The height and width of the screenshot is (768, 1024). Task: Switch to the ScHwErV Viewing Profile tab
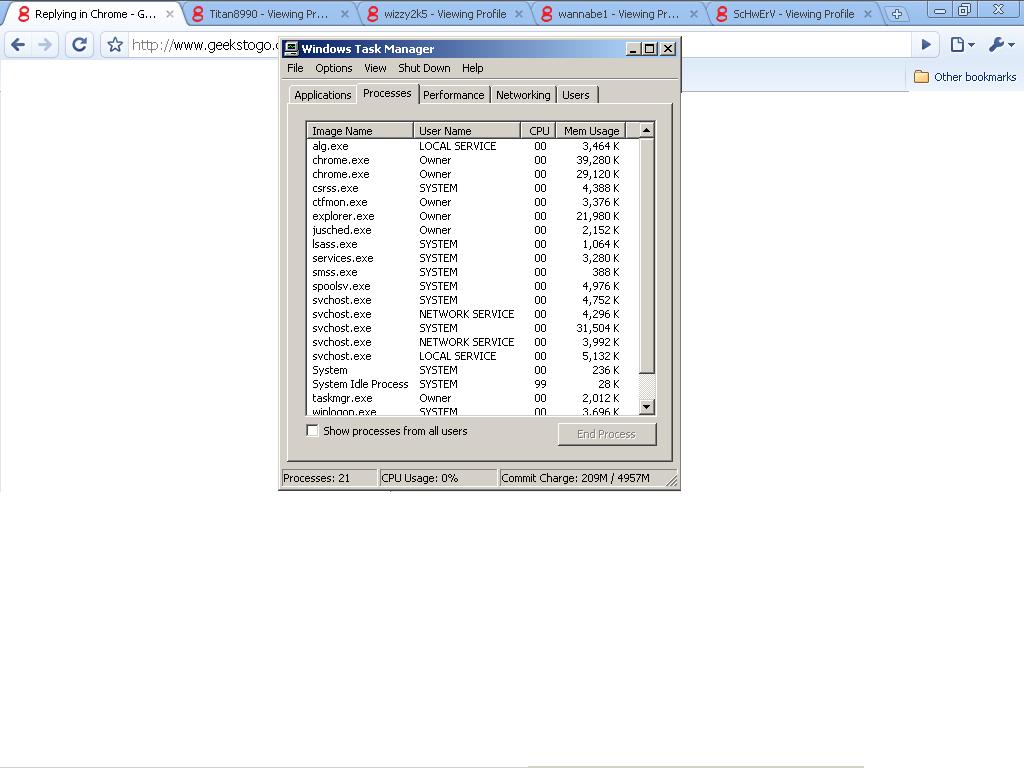(x=793, y=14)
